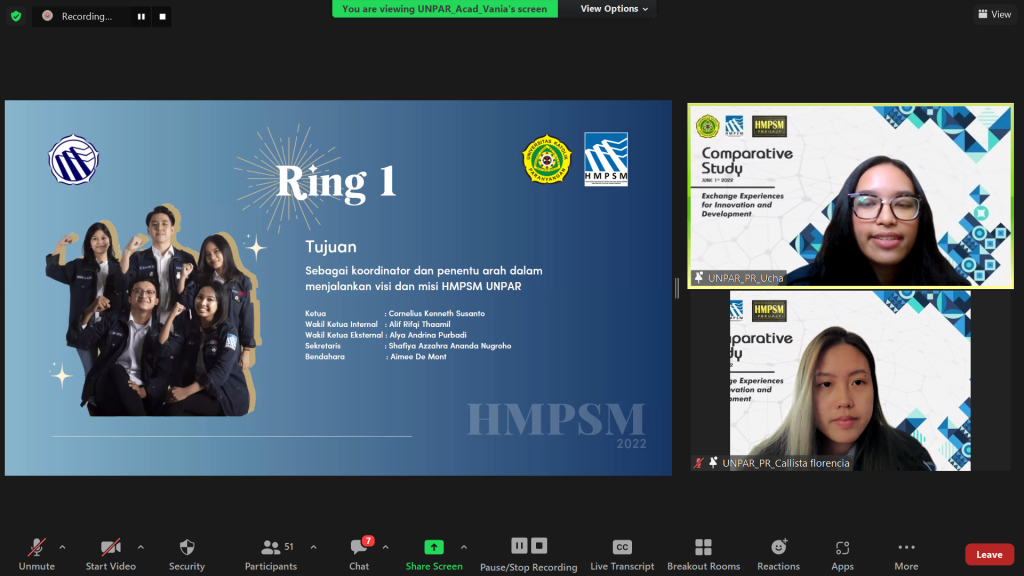Pause recording using top-left indicator button
The image size is (1024, 576).
coord(141,16)
